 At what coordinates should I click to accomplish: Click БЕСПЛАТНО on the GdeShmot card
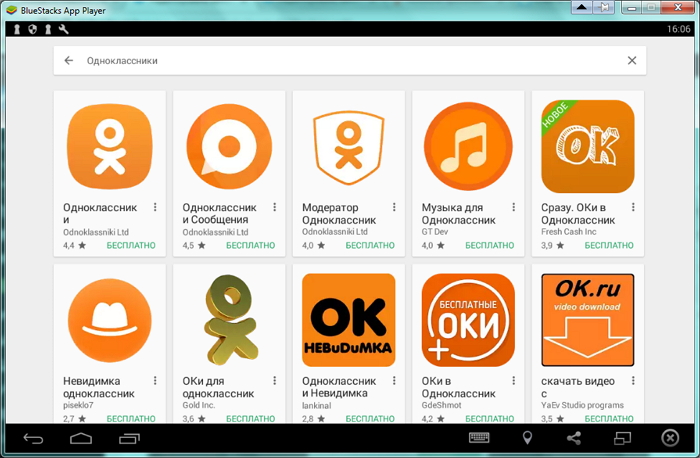pos(490,418)
